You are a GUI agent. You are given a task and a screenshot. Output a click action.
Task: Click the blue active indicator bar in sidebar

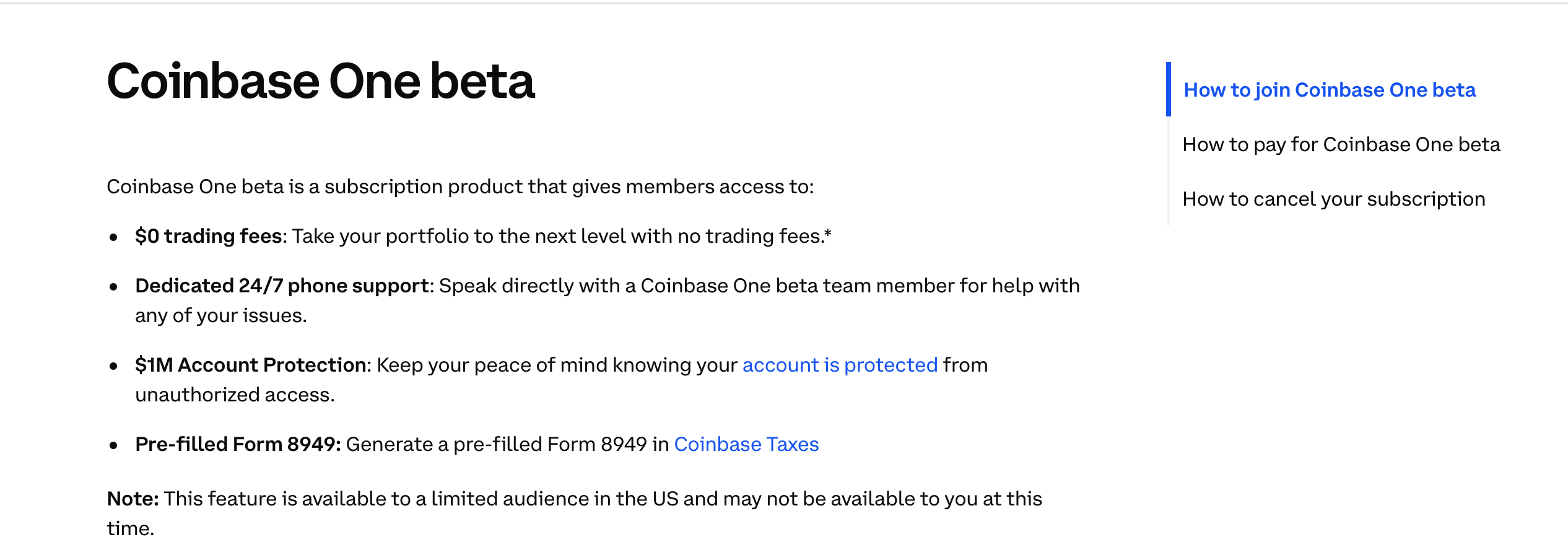click(x=1168, y=89)
